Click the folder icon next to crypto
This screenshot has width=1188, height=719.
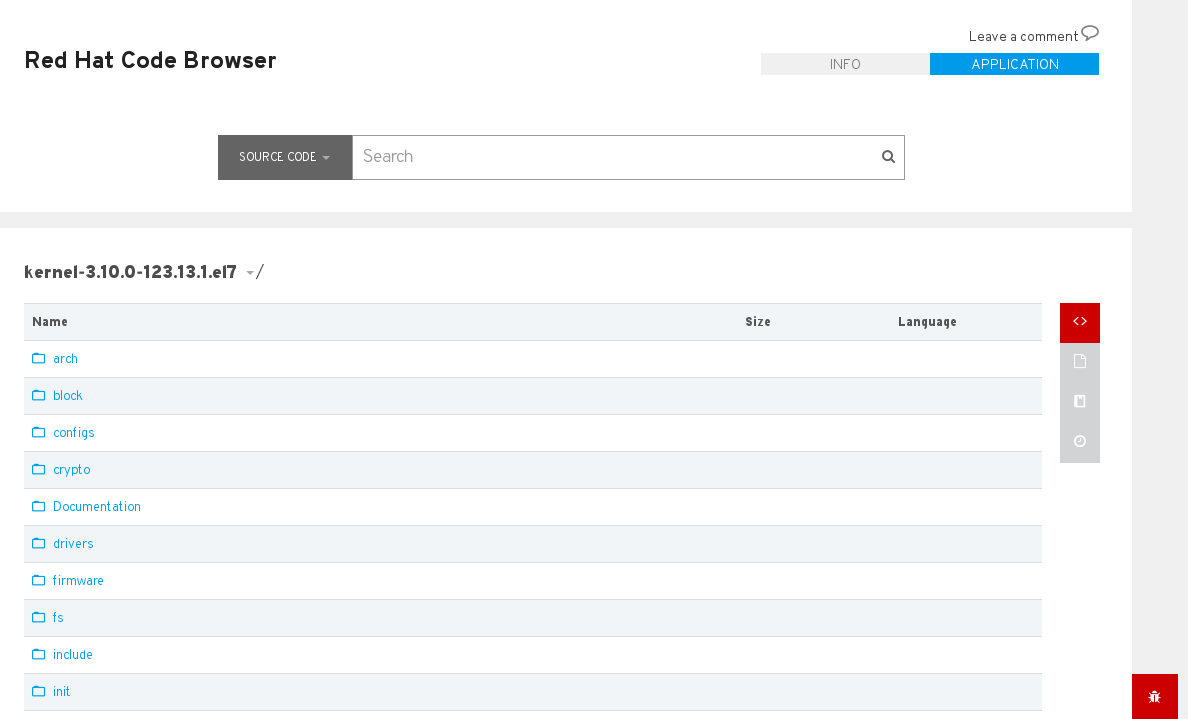tap(36, 469)
